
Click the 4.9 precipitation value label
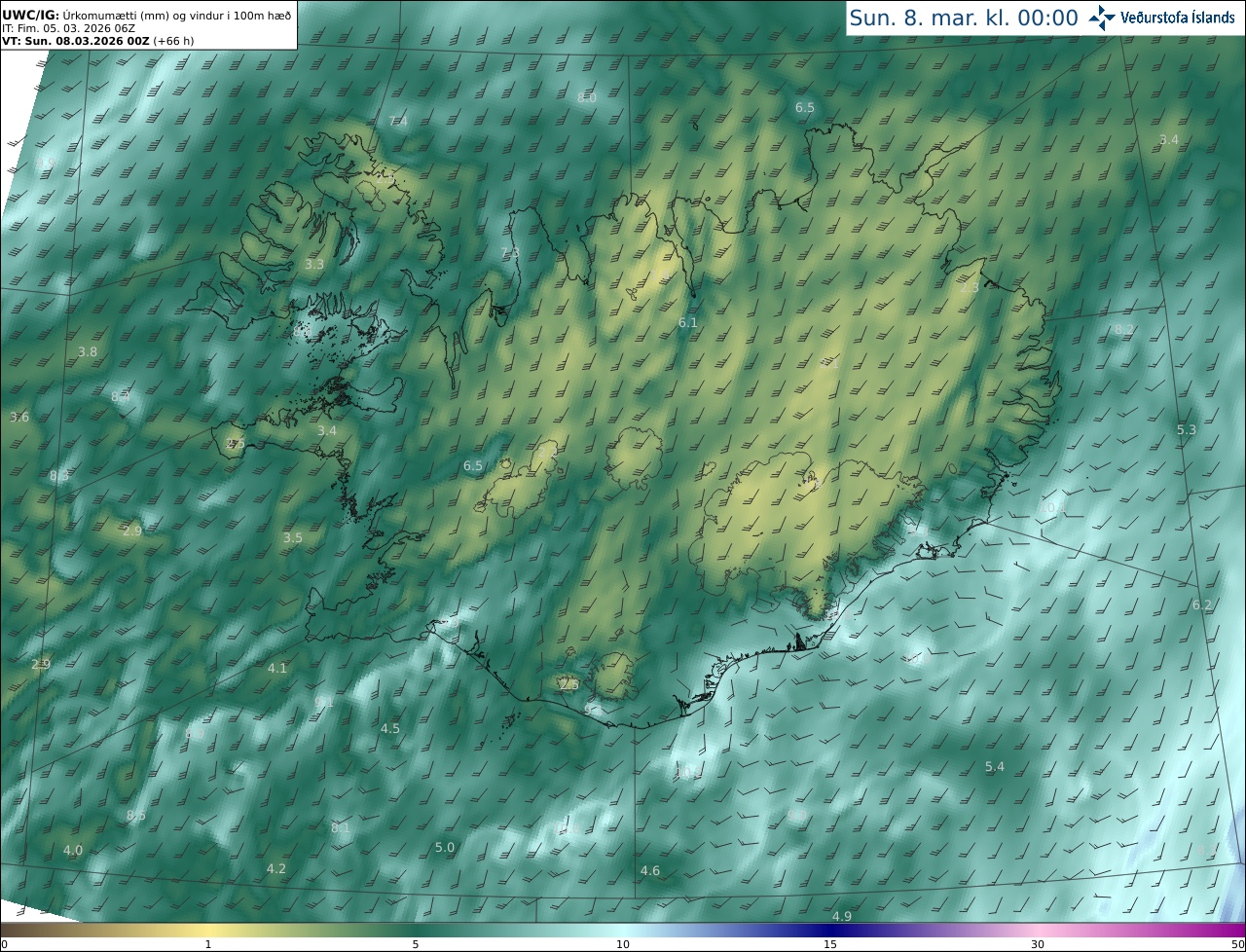842,916
